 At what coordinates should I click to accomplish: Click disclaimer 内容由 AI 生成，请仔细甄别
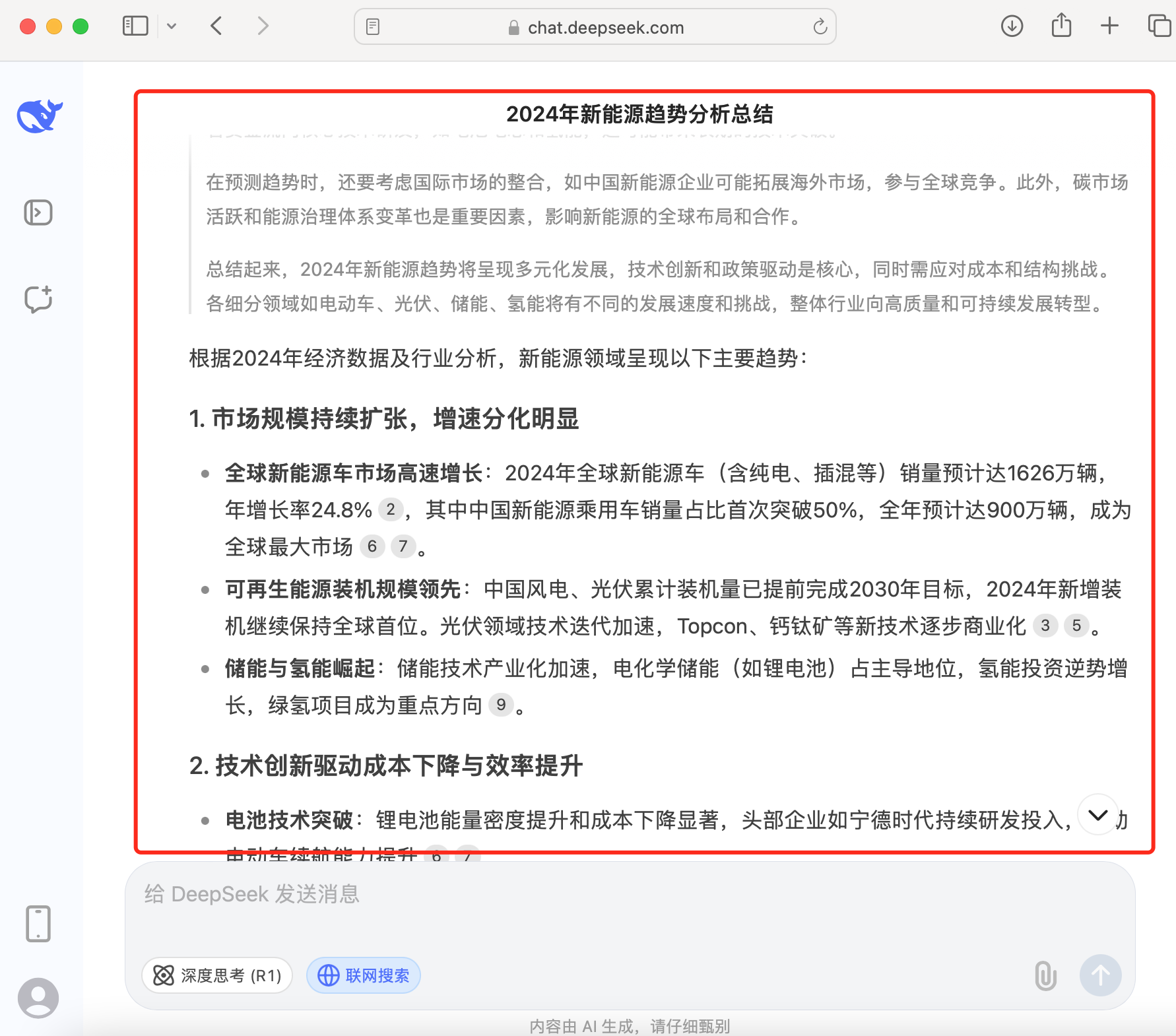tap(630, 1026)
